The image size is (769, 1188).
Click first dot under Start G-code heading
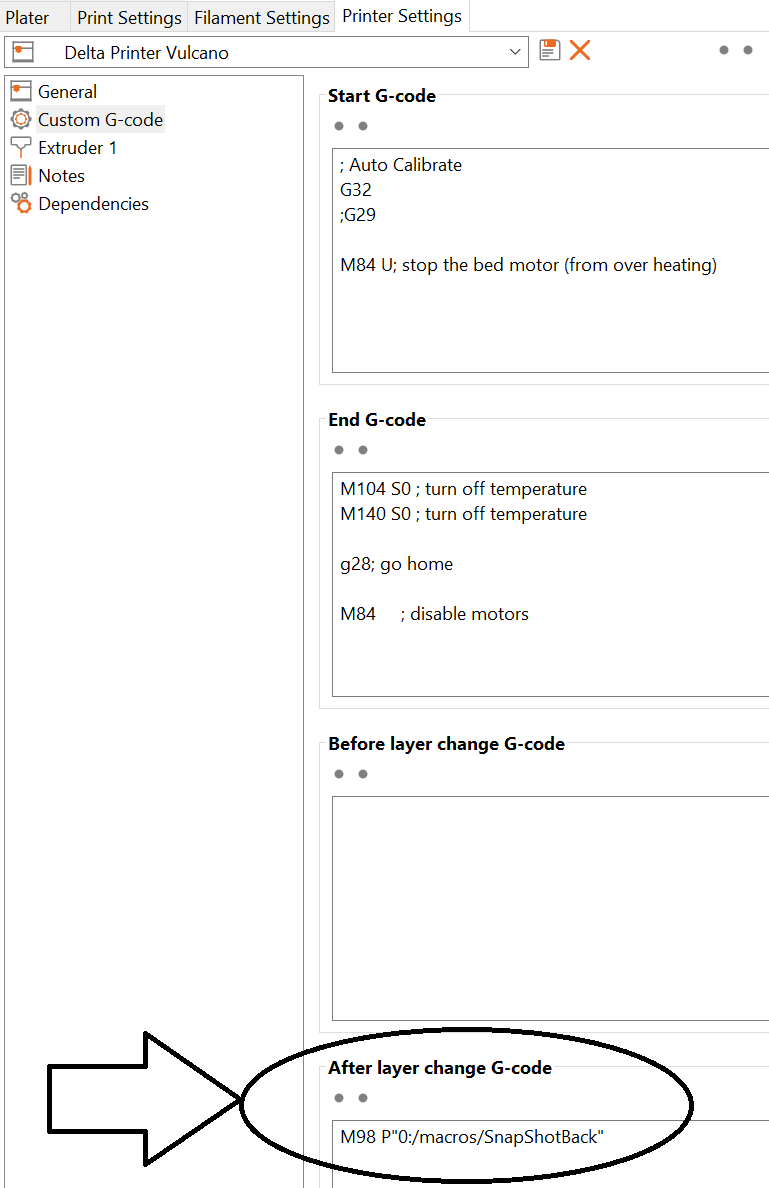pyautogui.click(x=339, y=126)
